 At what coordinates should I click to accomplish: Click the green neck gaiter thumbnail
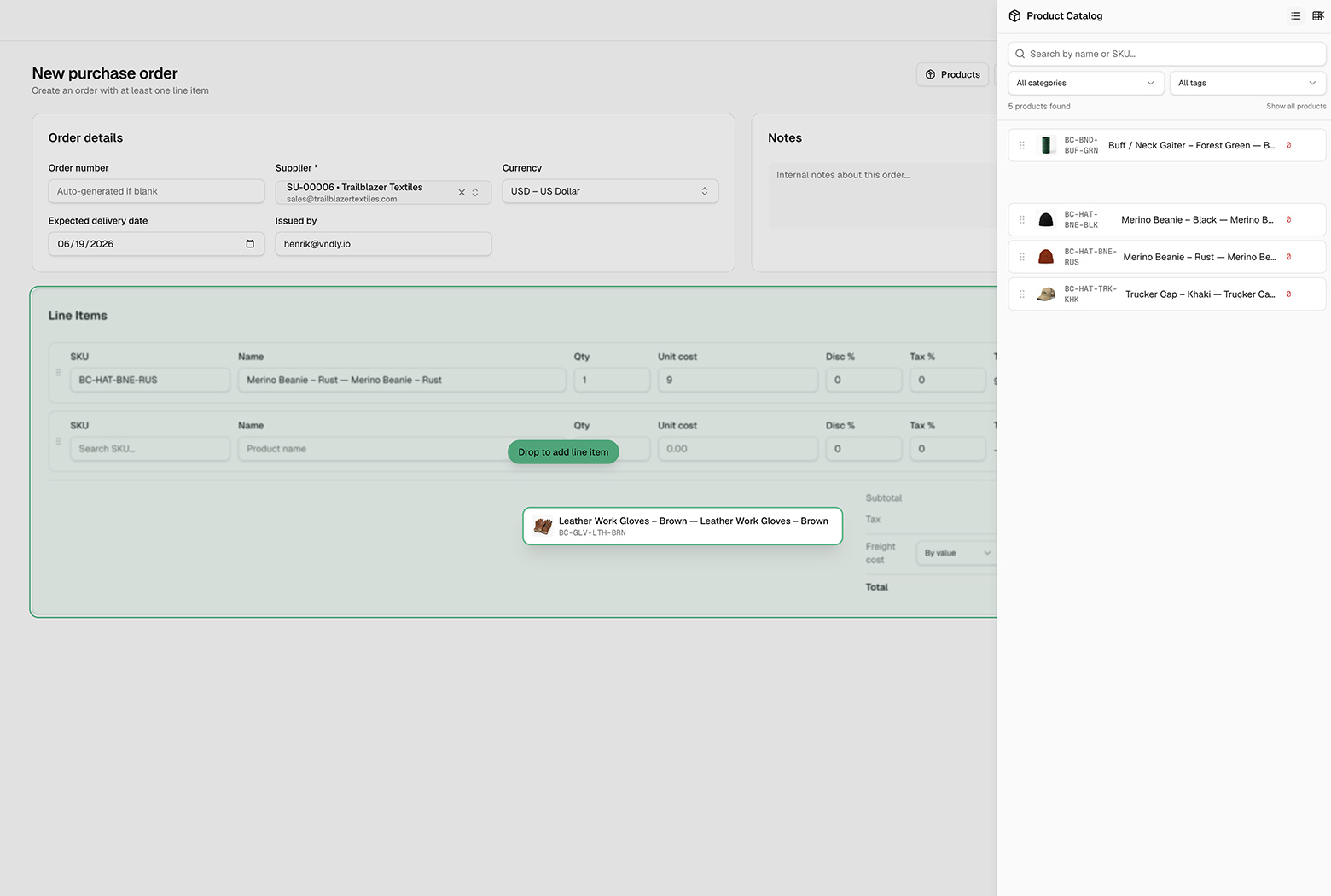click(x=1046, y=145)
